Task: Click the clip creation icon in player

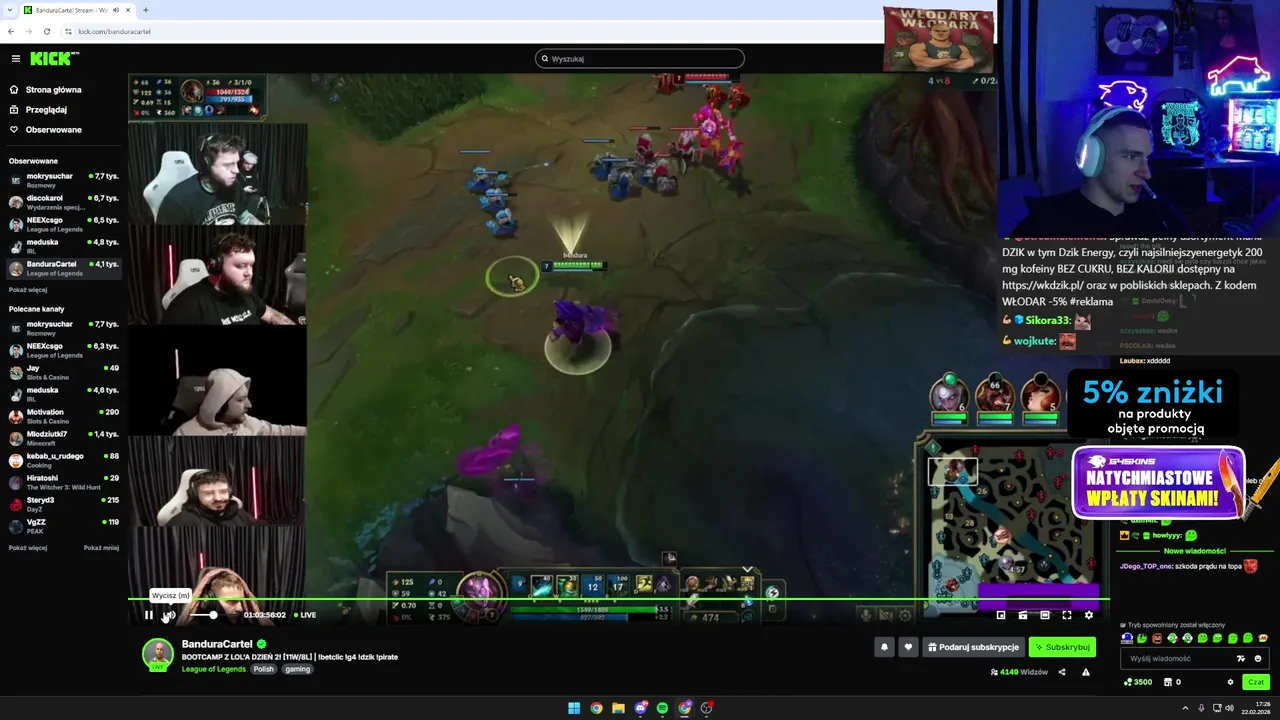Action: [1023, 615]
